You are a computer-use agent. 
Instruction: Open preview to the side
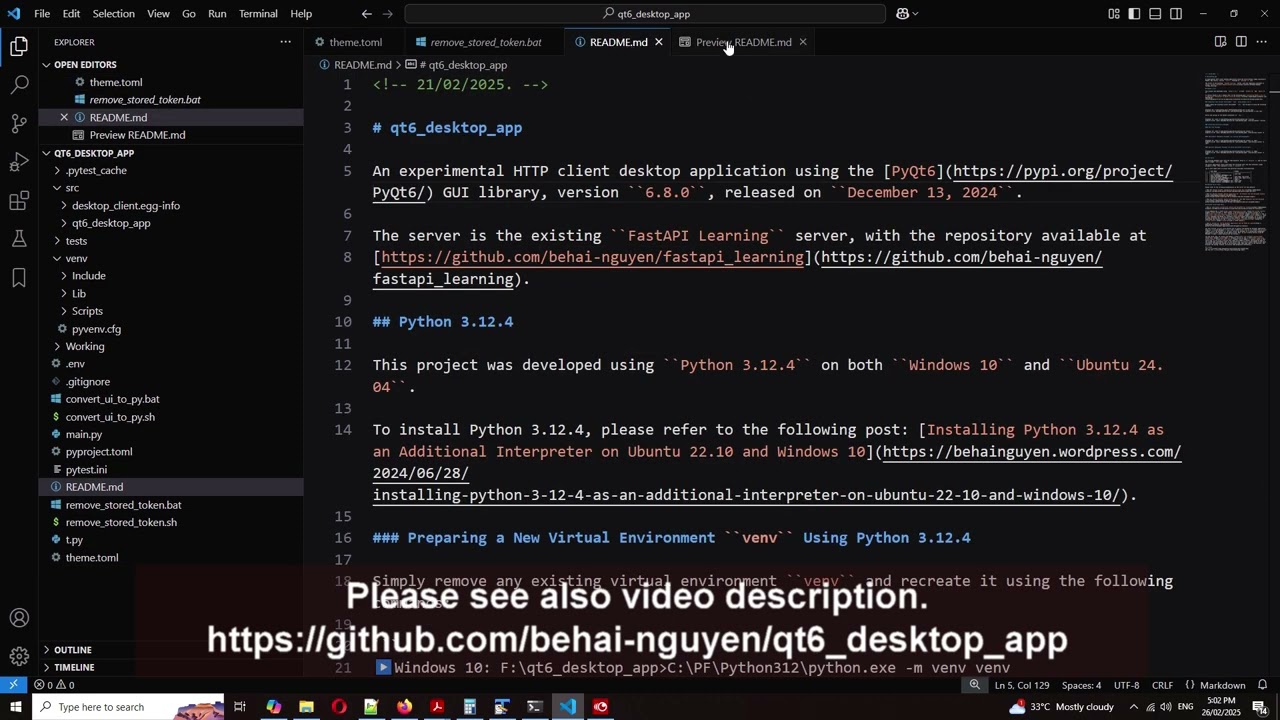click(x=1220, y=42)
